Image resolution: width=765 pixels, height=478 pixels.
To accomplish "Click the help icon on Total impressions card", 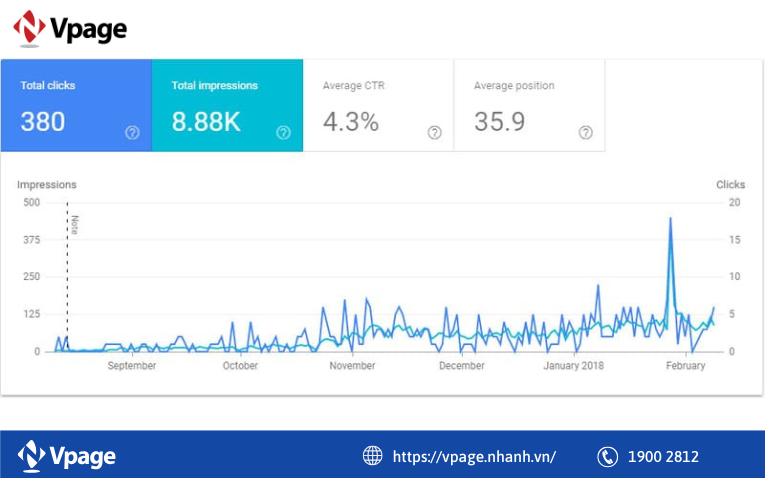I will coord(283,133).
